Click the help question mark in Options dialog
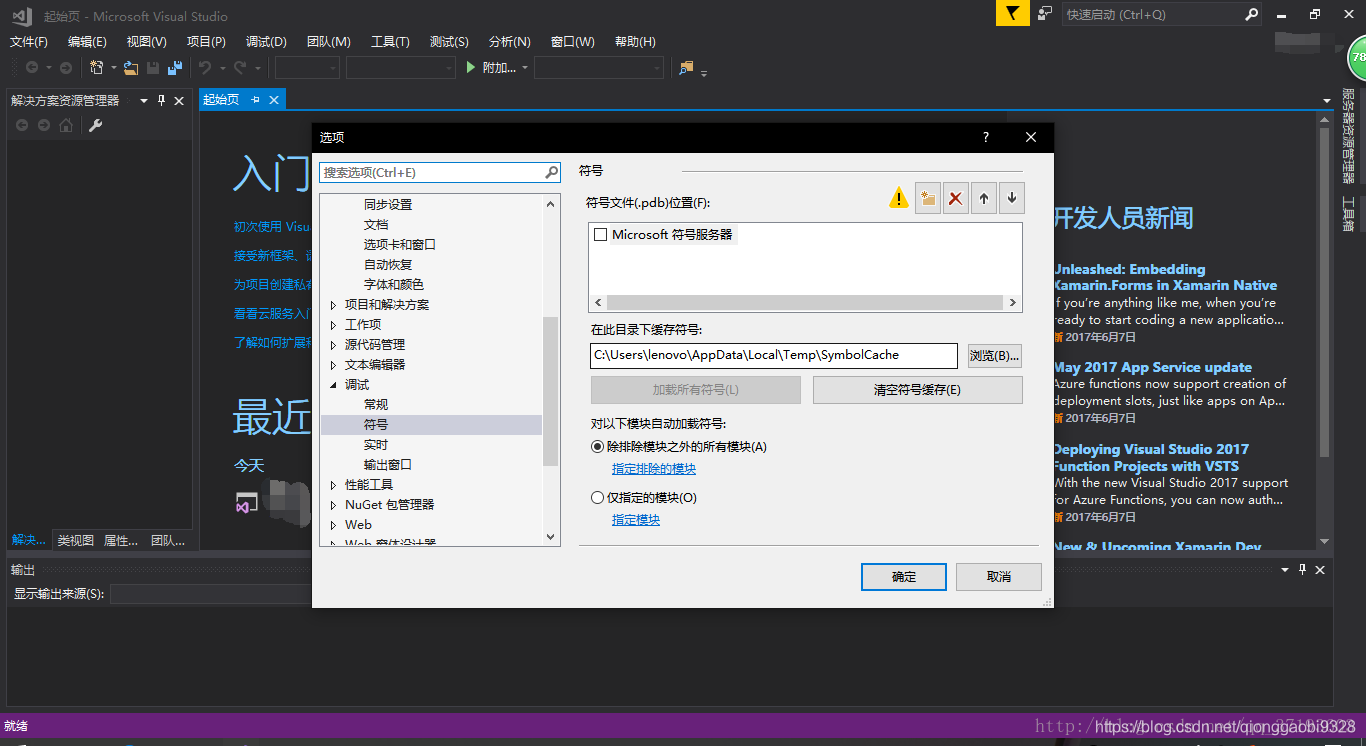This screenshot has height=746, width=1366. 985,137
